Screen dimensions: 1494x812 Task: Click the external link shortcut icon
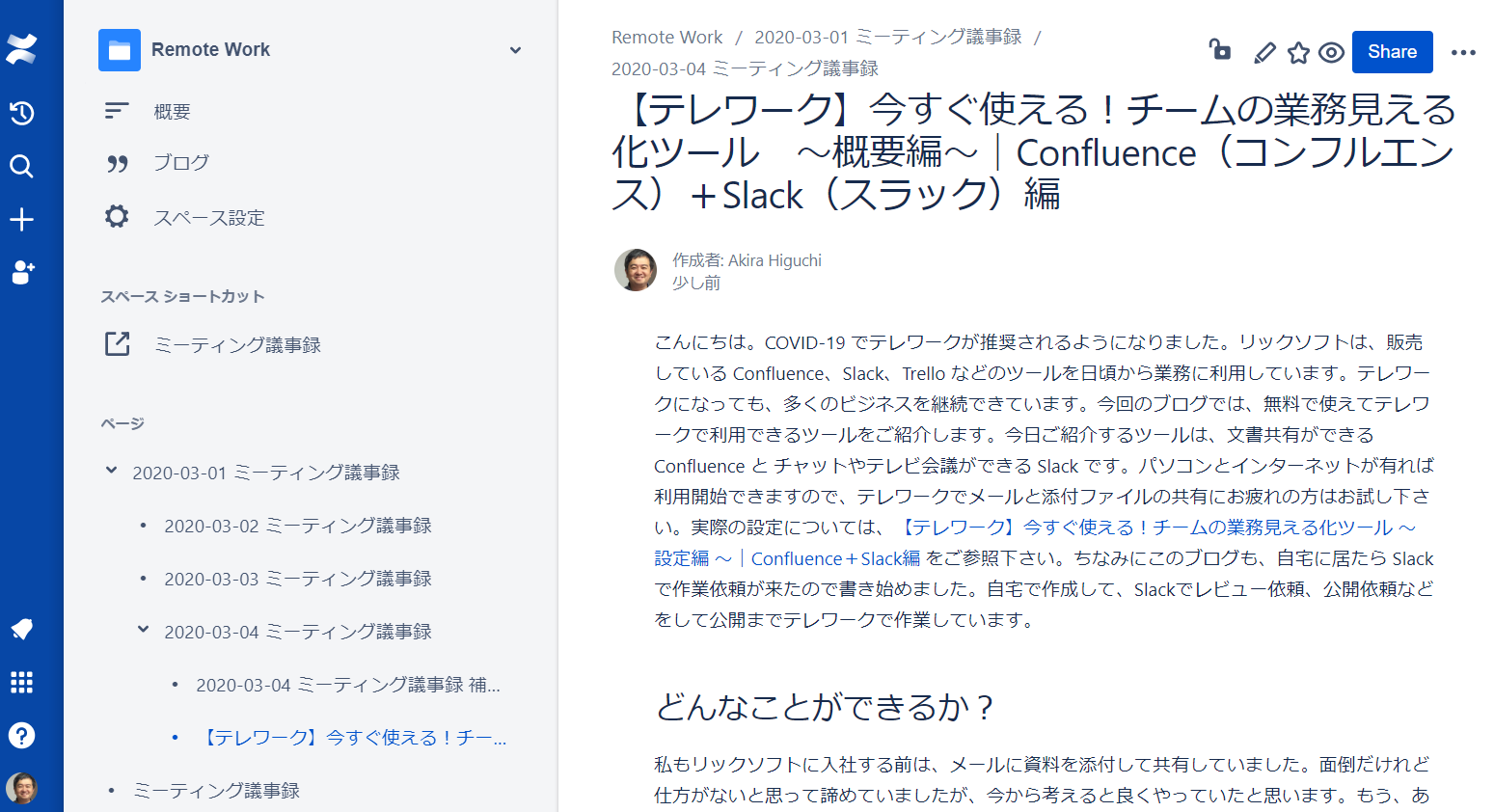(x=117, y=343)
